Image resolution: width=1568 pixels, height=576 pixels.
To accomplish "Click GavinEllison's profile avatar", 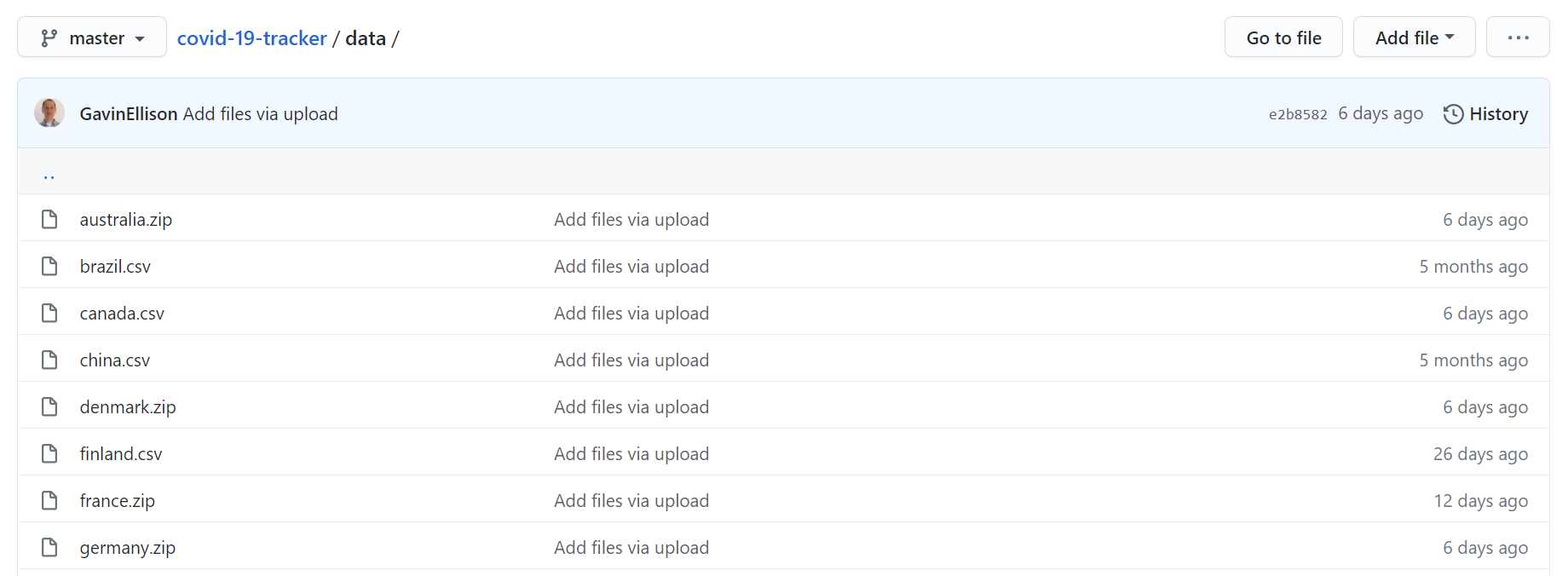I will point(49,112).
